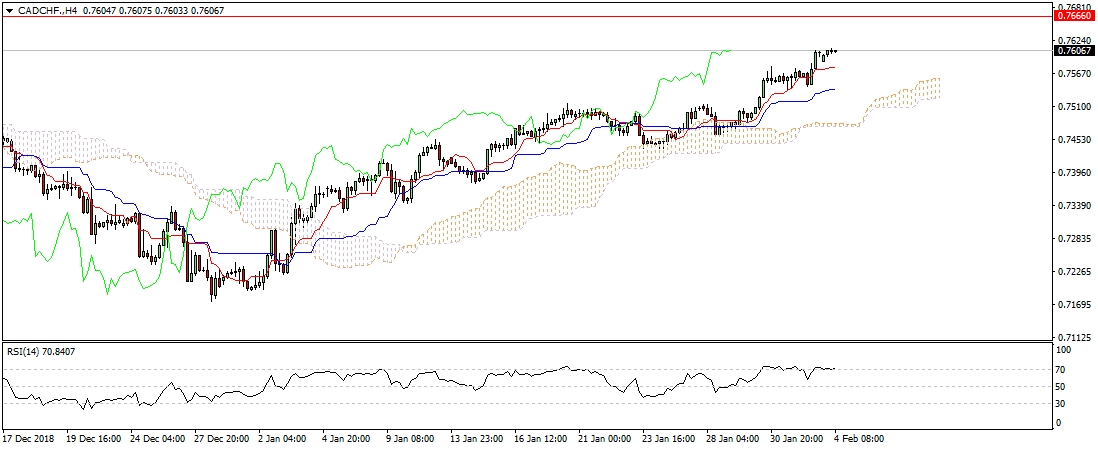
Task: Click the 0.76240 price axis label
Action: pos(1076,41)
